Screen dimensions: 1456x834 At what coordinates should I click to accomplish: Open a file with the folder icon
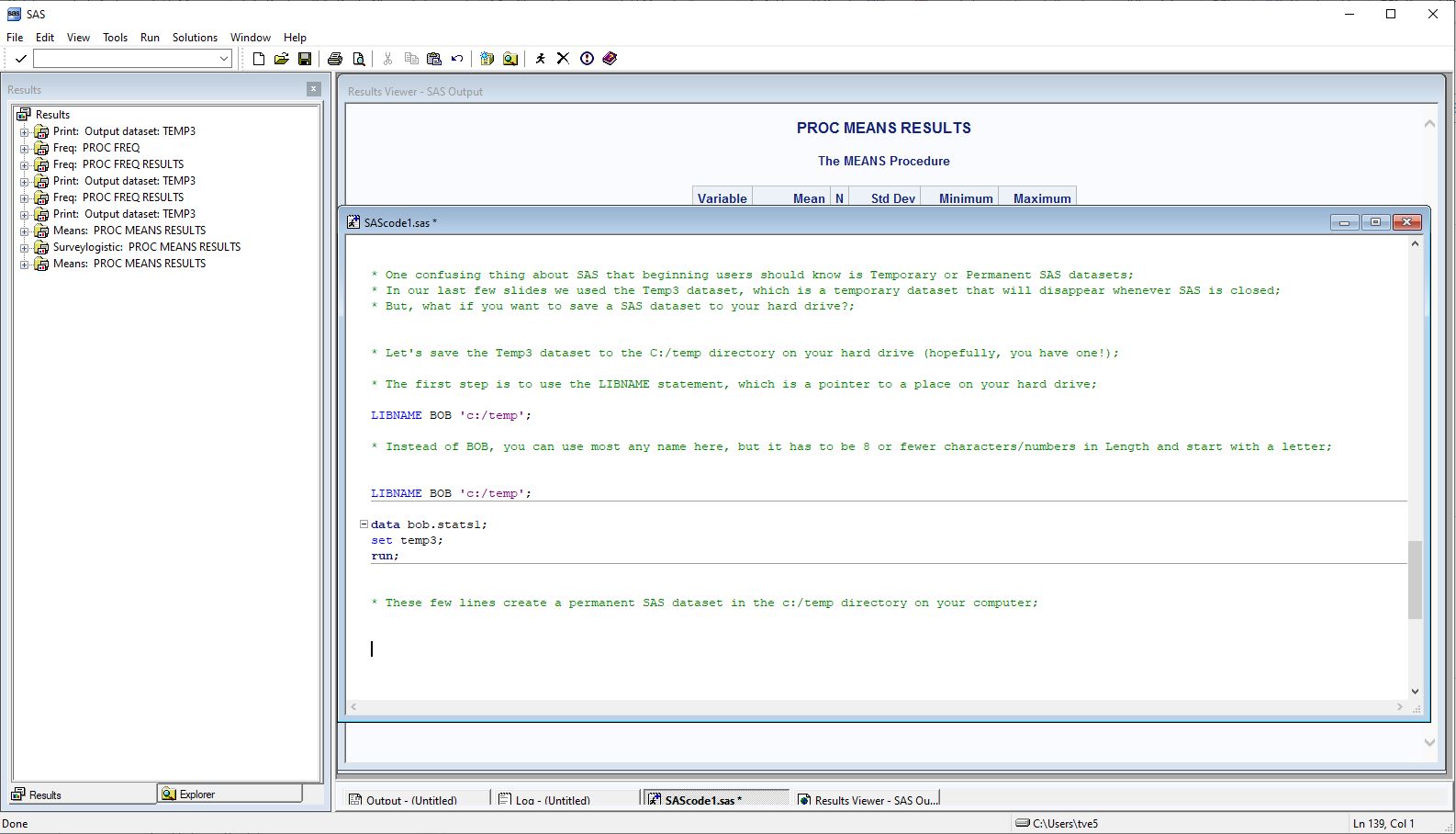click(x=282, y=59)
